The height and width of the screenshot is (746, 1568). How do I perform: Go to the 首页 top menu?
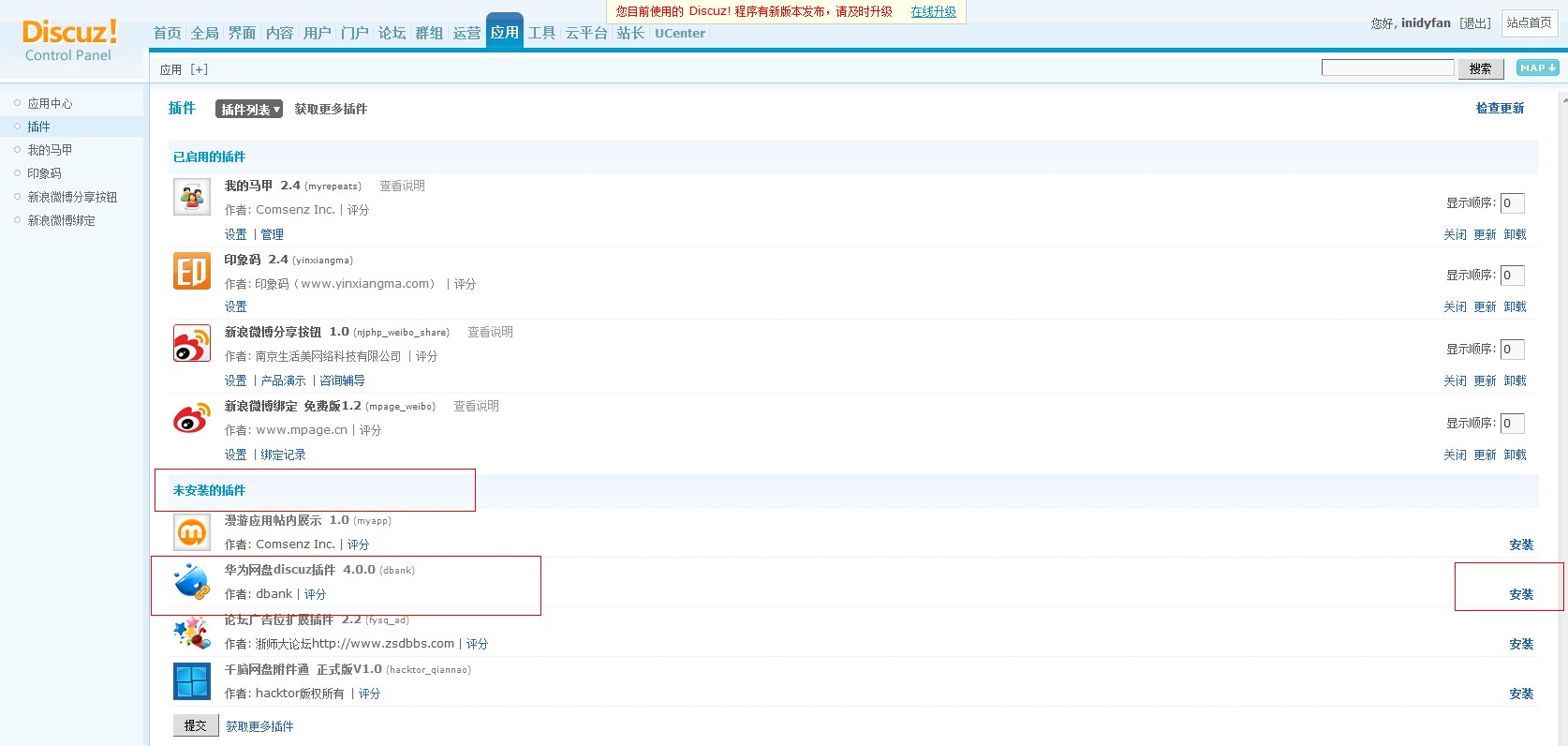(x=168, y=33)
